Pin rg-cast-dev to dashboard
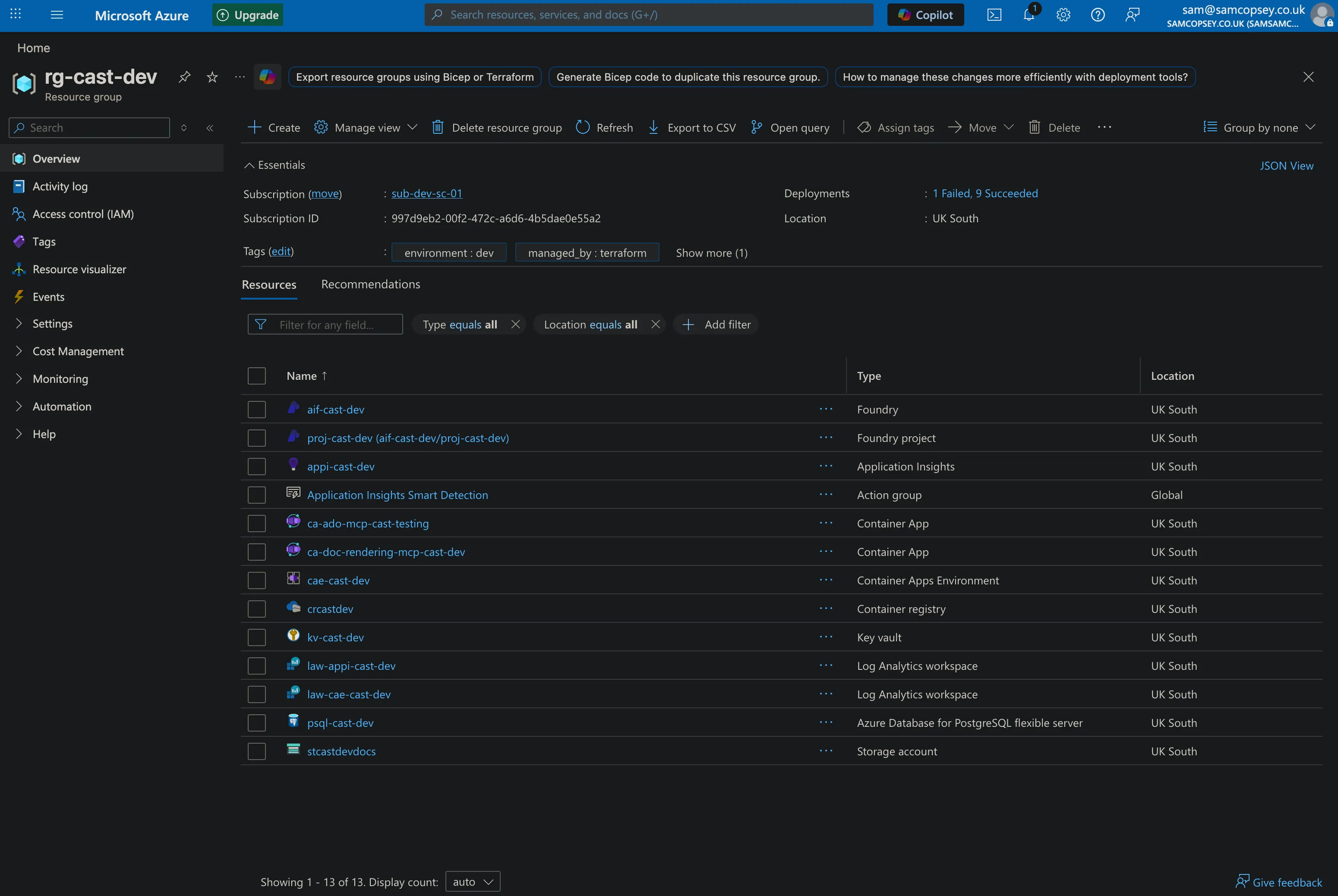 [184, 76]
